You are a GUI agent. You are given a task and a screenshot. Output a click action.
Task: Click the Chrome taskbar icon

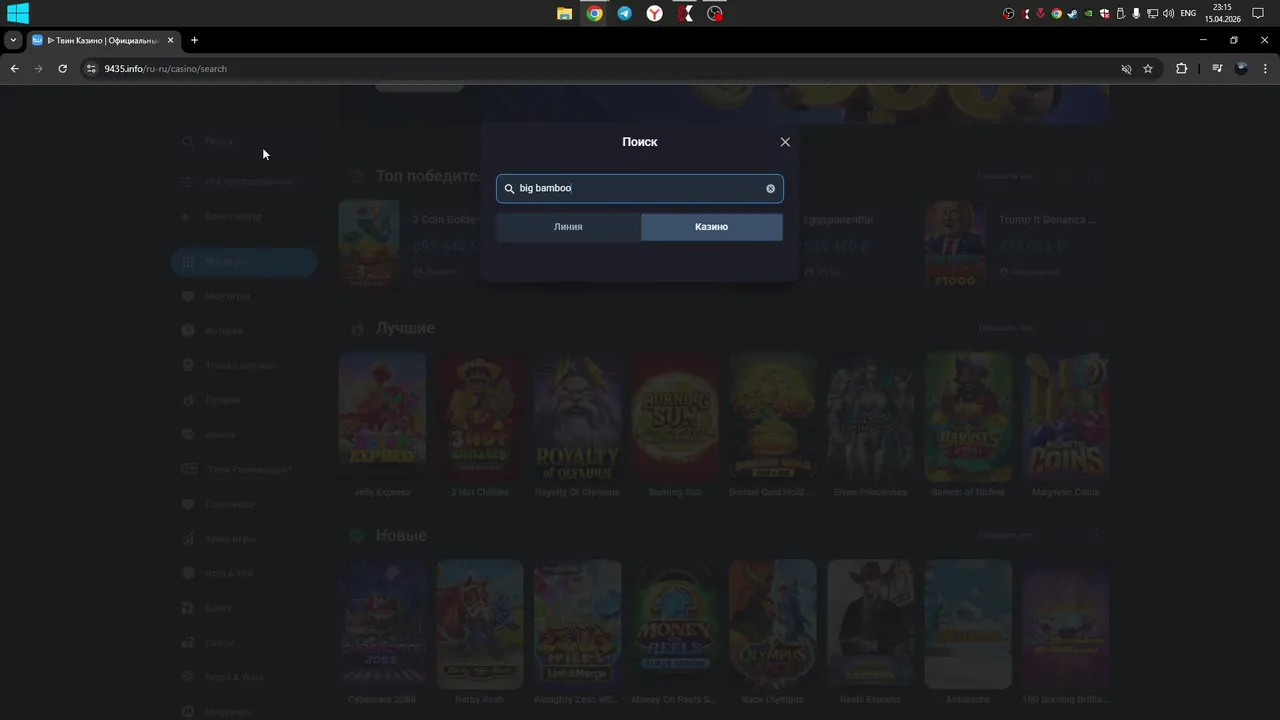pos(595,13)
